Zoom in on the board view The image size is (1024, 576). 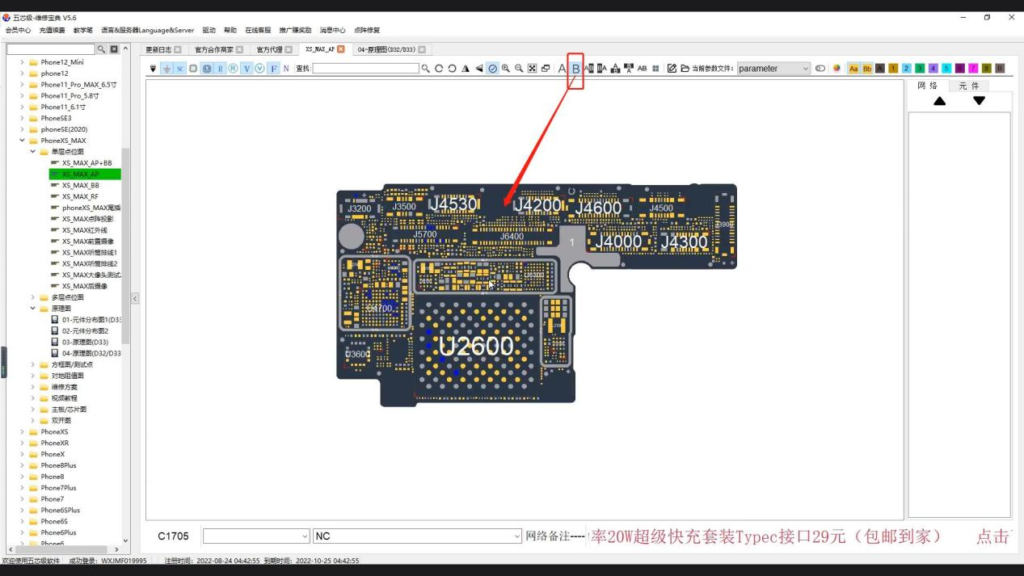505,69
